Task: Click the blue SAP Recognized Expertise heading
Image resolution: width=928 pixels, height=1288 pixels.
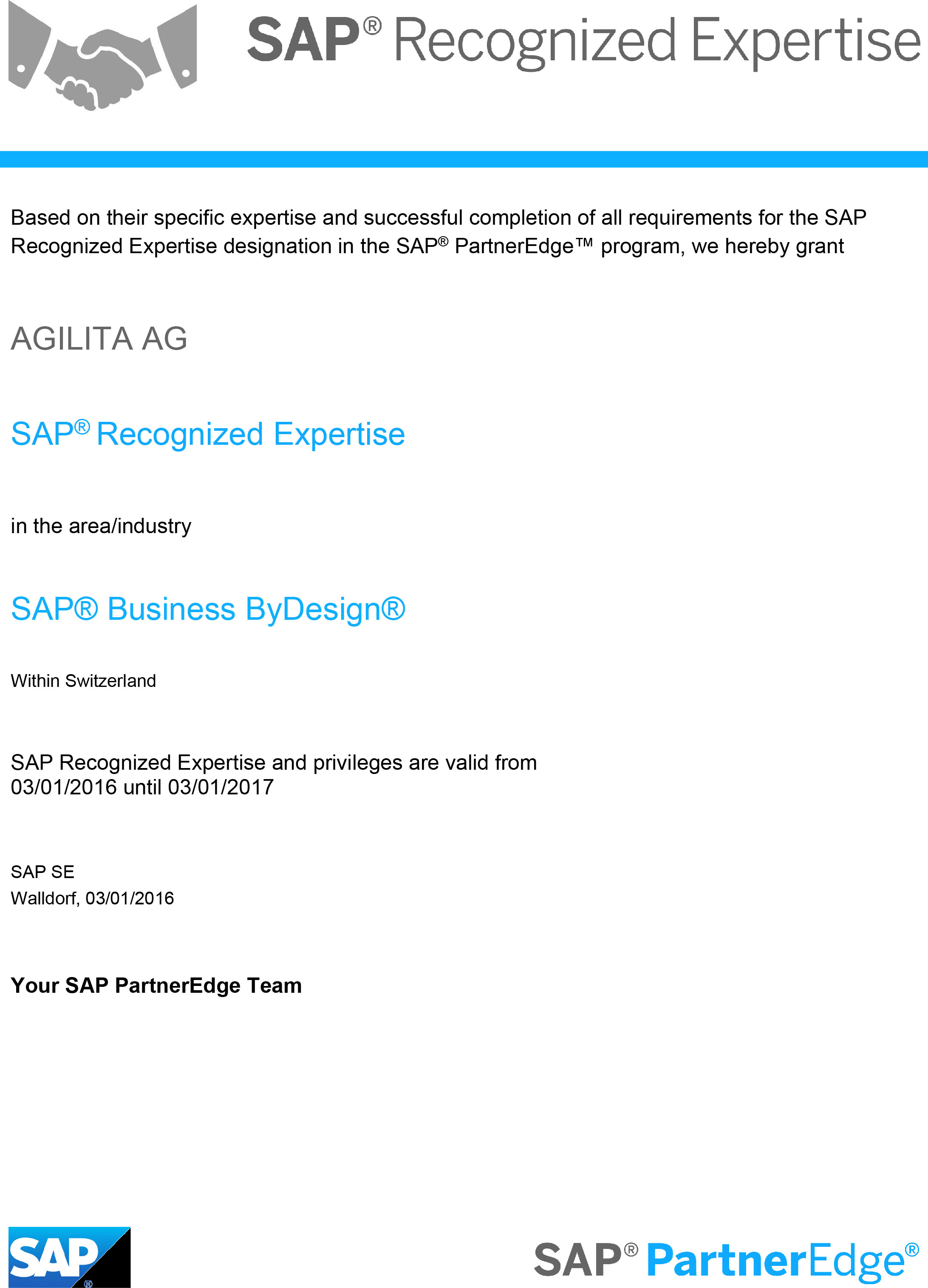Action: click(208, 434)
